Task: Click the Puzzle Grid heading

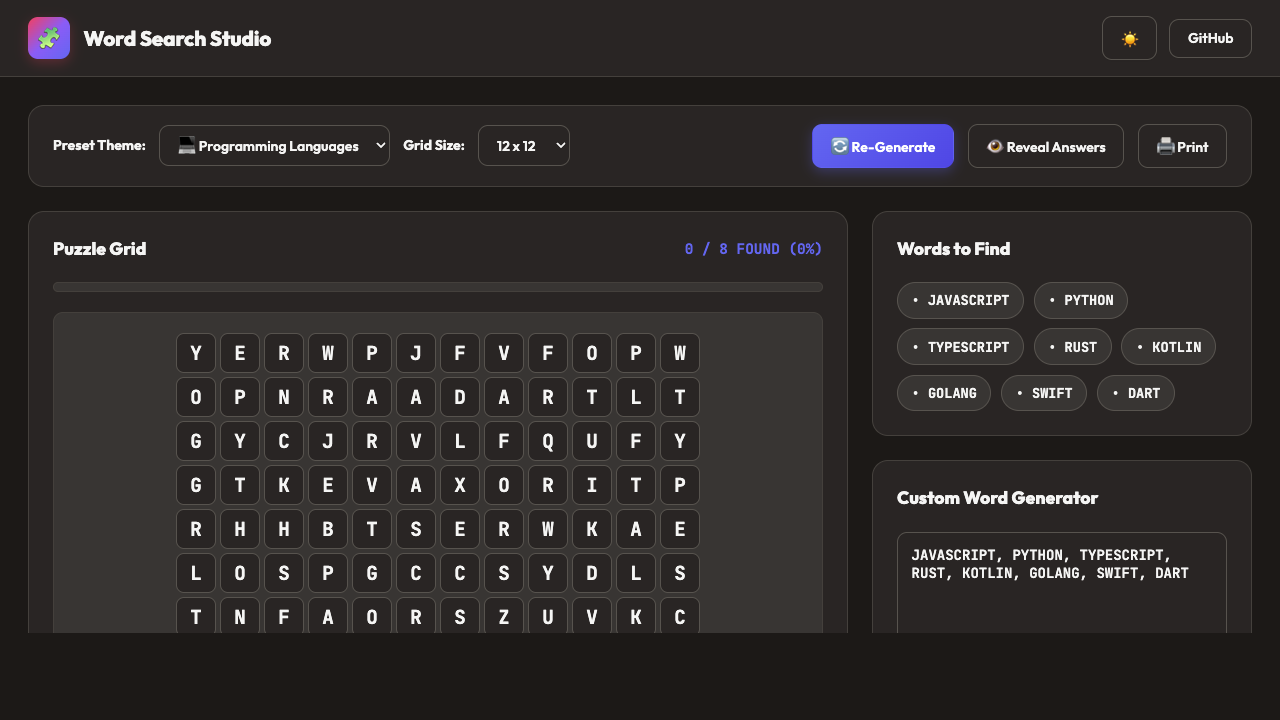Action: tap(100, 249)
